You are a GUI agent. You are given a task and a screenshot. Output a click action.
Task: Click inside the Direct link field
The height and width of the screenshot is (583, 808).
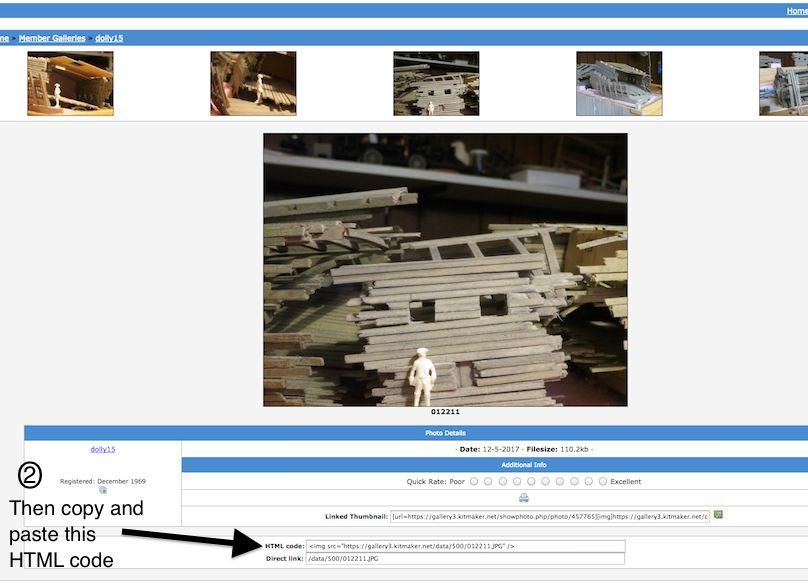click(x=465, y=558)
